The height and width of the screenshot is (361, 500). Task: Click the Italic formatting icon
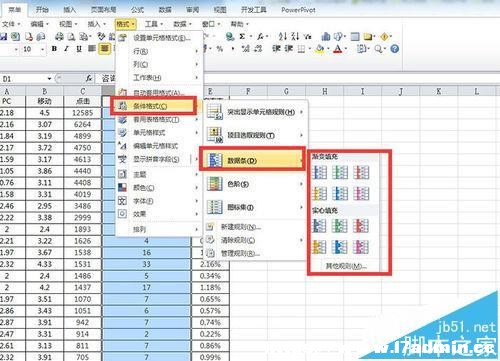66,49
